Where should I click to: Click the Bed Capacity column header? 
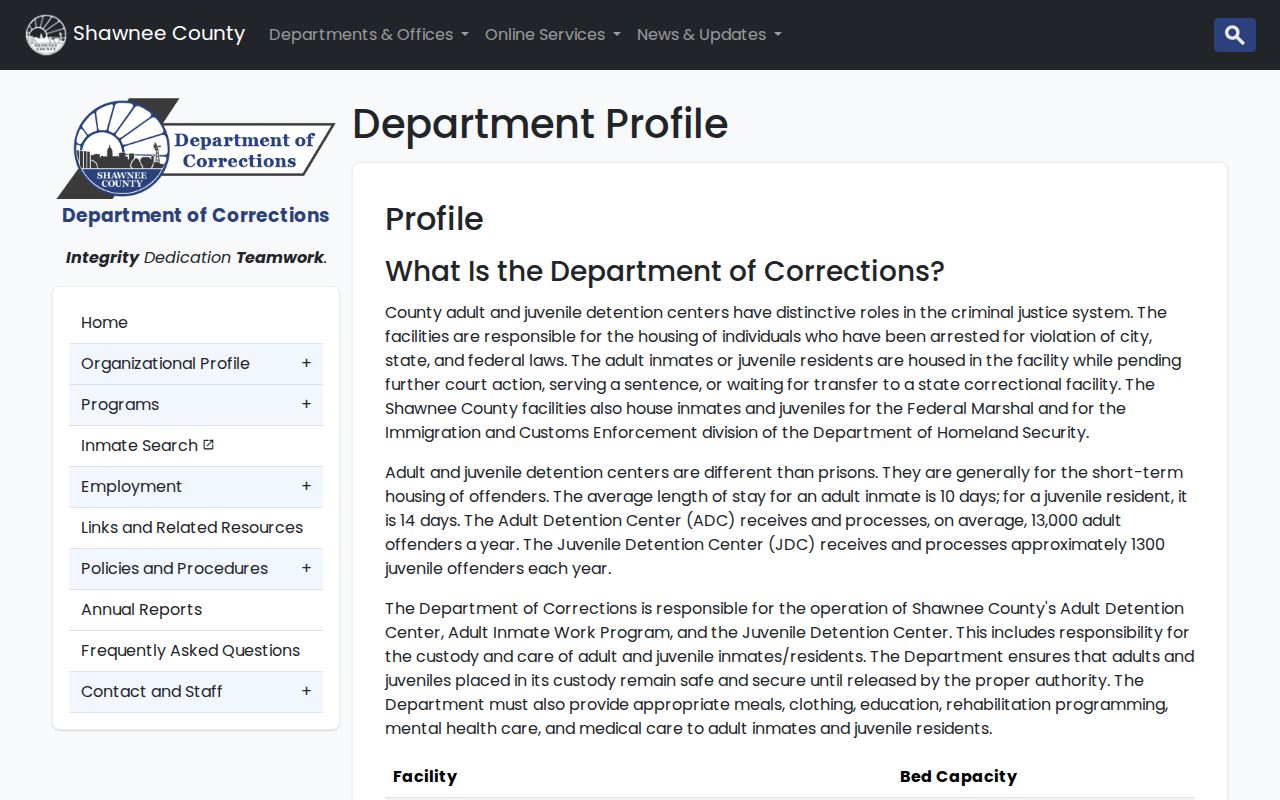point(958,776)
